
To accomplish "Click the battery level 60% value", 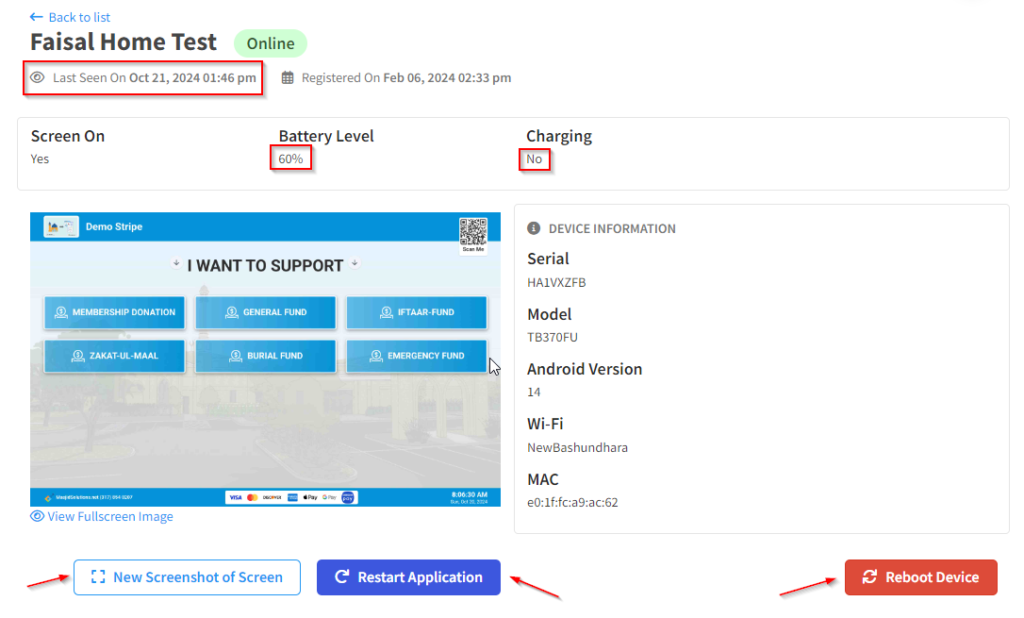I will point(291,159).
